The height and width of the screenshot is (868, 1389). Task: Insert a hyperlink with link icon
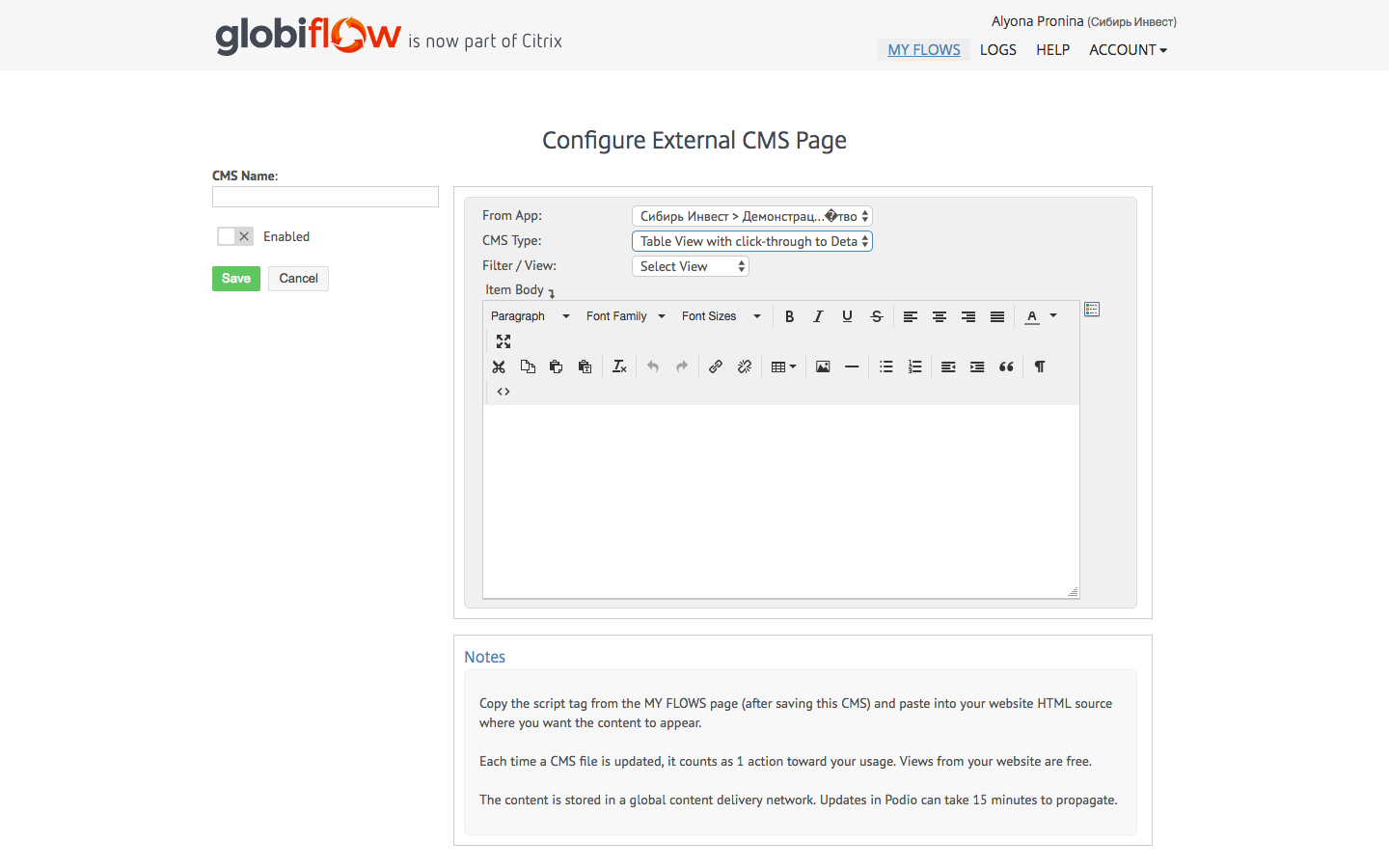tap(716, 366)
